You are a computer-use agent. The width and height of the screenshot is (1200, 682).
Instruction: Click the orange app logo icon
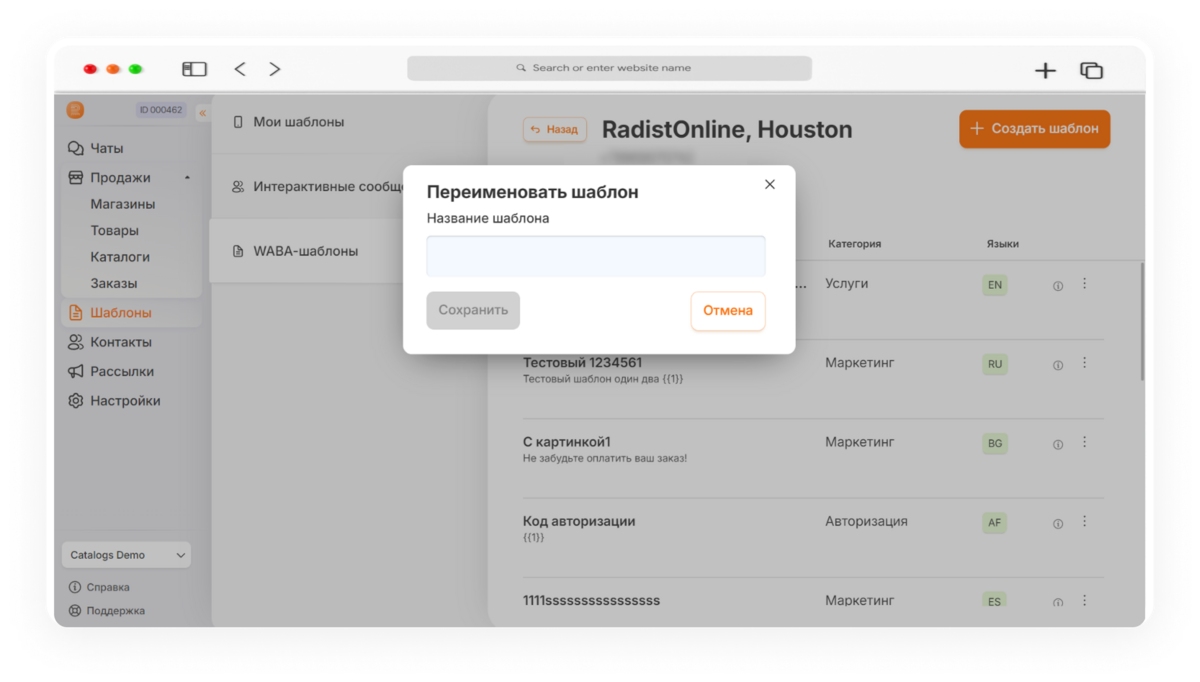point(75,110)
